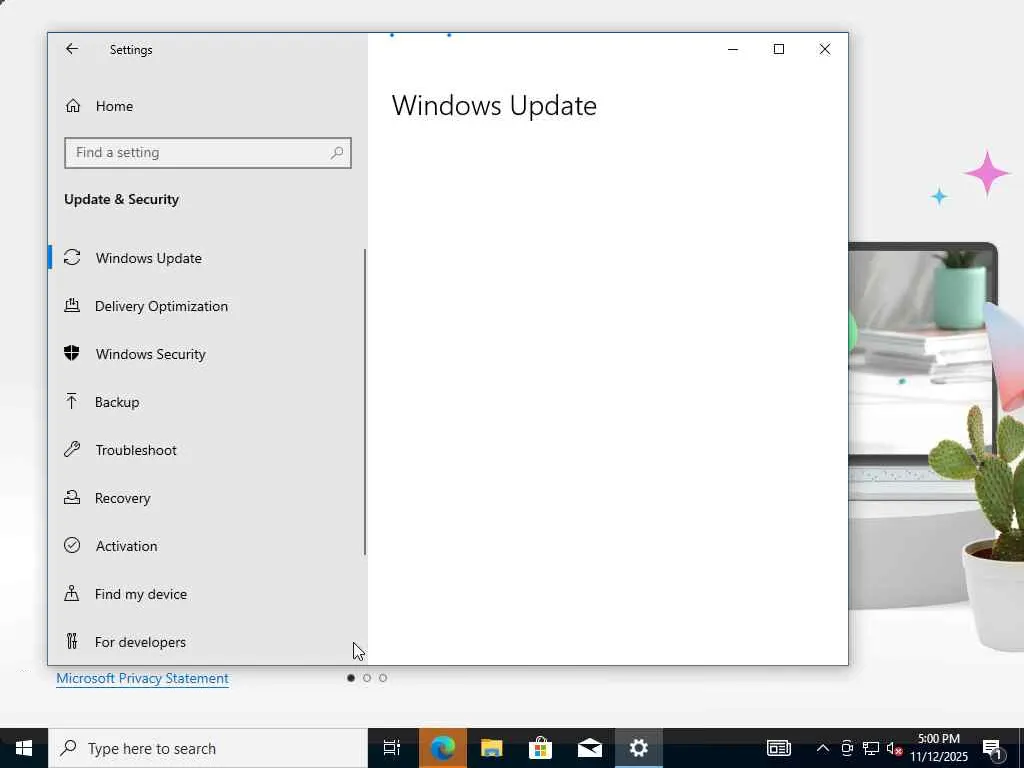Click the Activation checkmark circle icon
Image resolution: width=1024 pixels, height=768 pixels.
[72, 545]
